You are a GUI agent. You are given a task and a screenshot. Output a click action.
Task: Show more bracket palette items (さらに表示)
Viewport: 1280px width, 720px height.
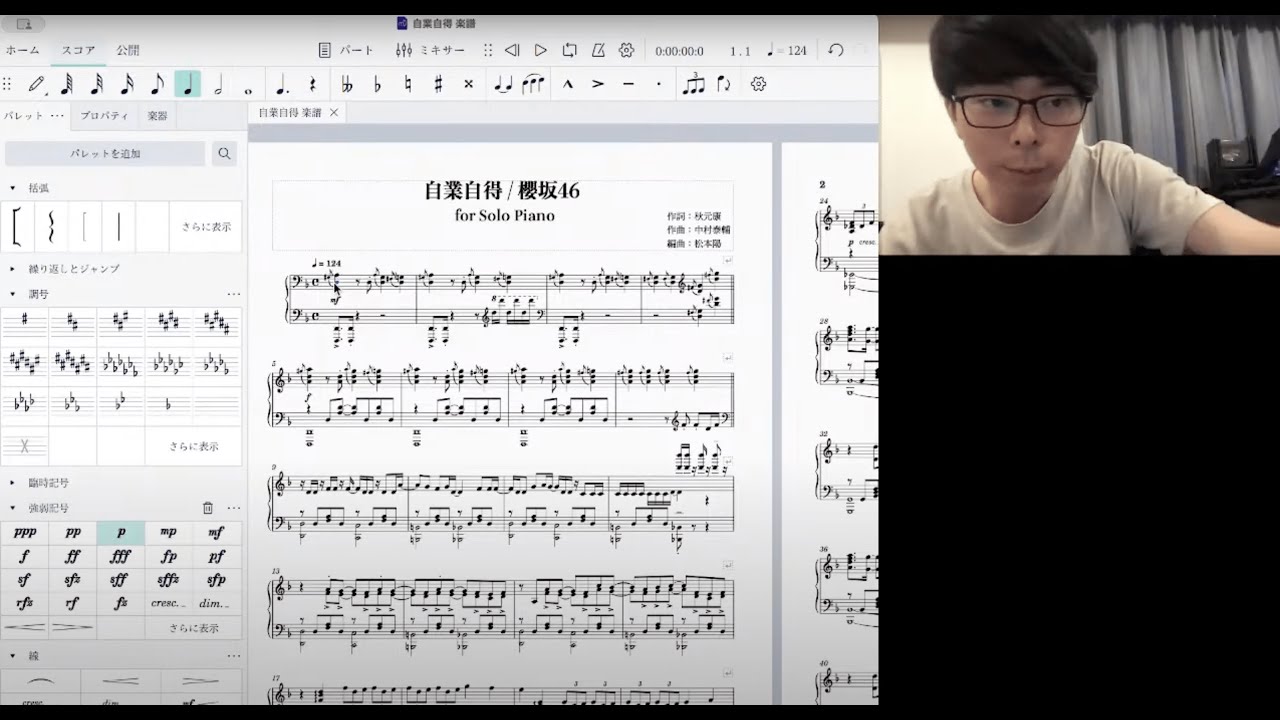tap(206, 227)
